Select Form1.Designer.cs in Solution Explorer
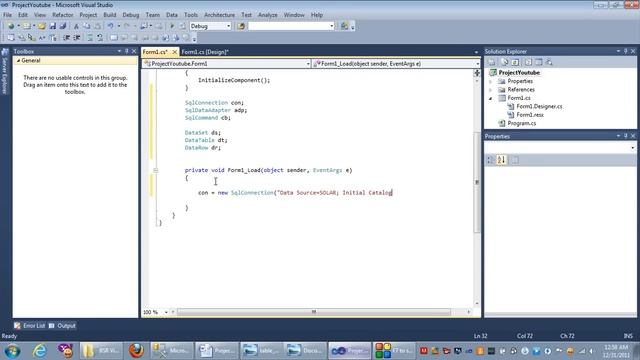 539,107
